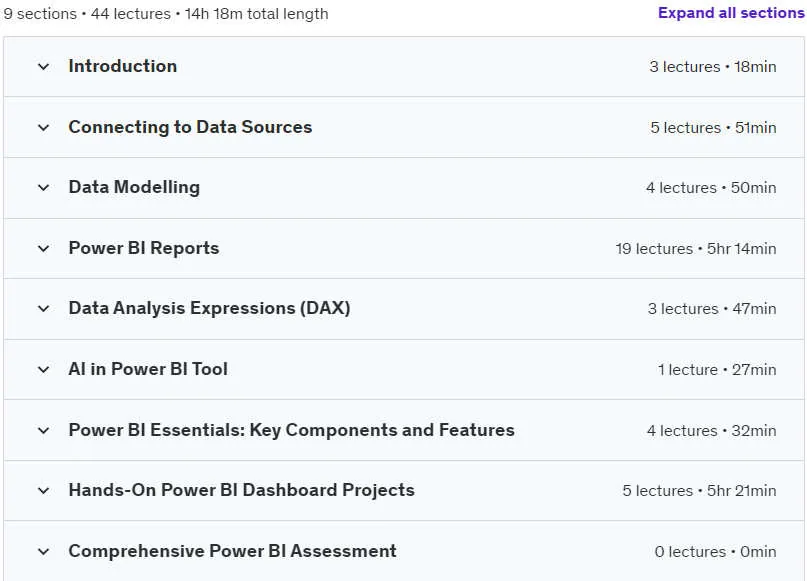
Task: Expand the Data Modelling chevron
Action: coord(44,188)
